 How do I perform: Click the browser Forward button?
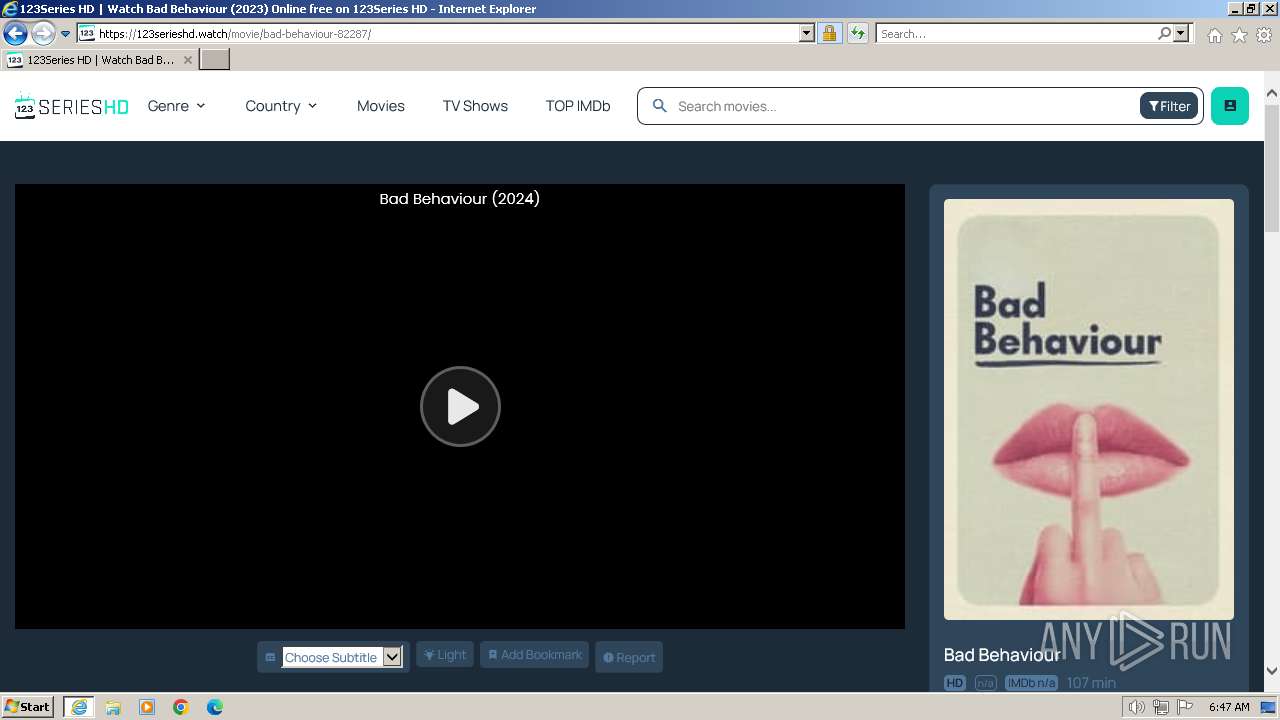coord(42,34)
